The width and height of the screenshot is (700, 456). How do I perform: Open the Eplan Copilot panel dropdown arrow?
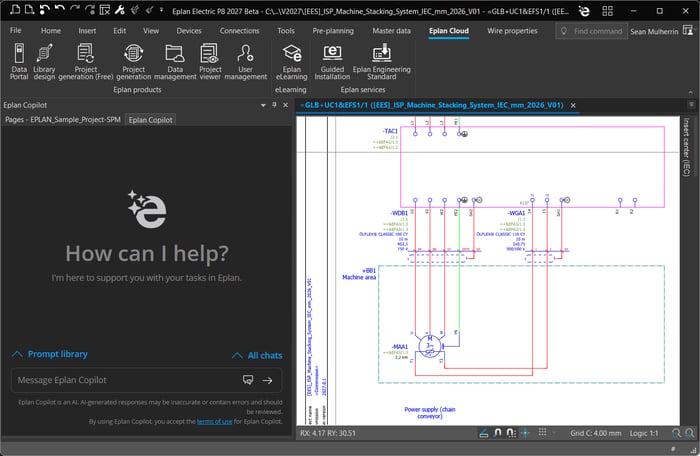263,105
